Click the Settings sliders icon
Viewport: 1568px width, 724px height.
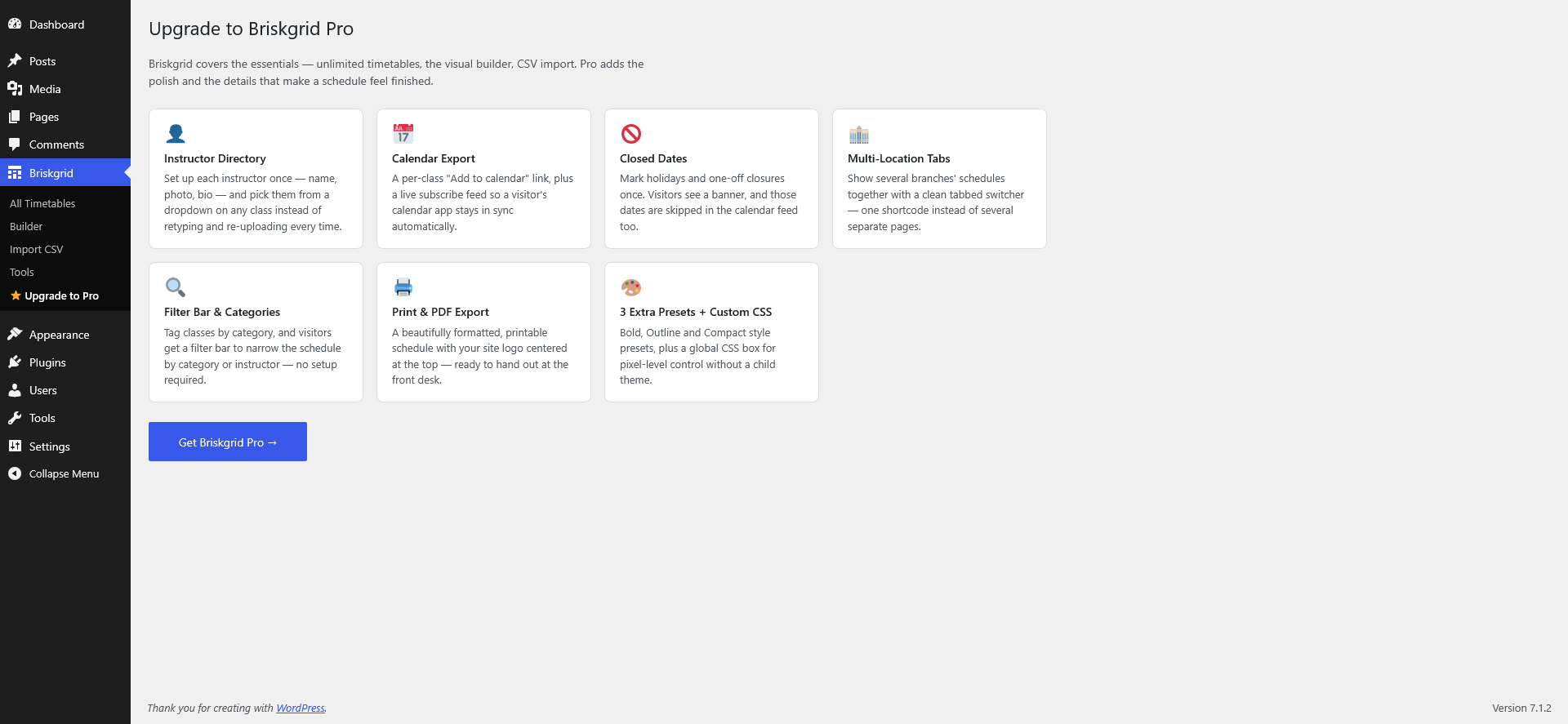point(15,446)
